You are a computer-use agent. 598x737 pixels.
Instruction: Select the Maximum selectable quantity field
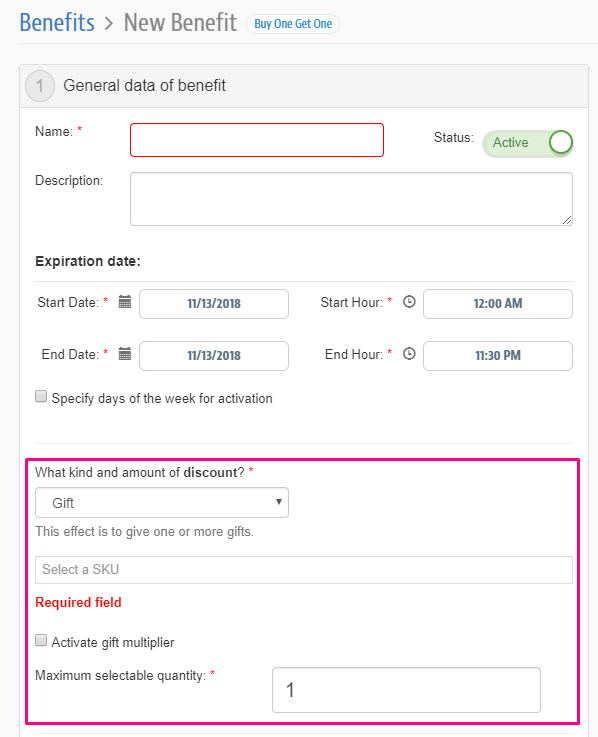pyautogui.click(x=406, y=690)
